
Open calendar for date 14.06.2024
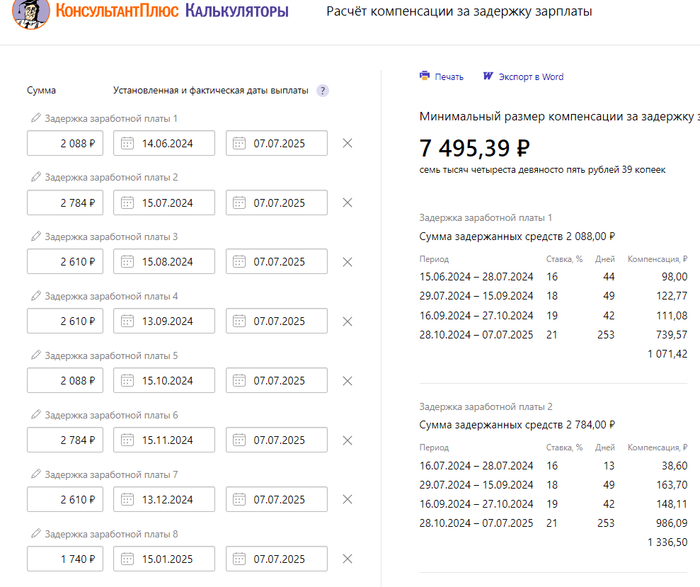[x=127, y=143]
